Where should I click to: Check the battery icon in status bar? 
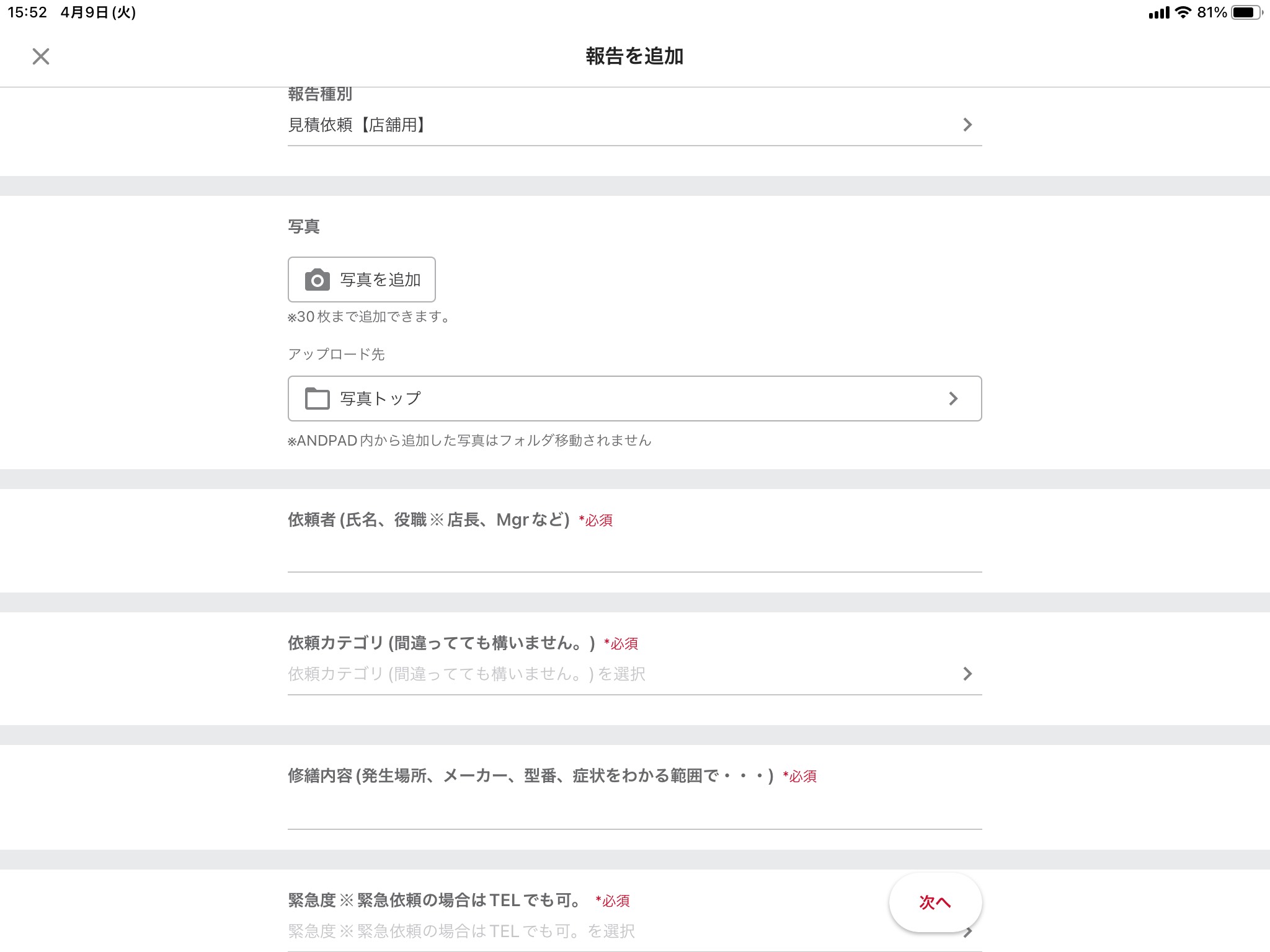tap(1245, 12)
